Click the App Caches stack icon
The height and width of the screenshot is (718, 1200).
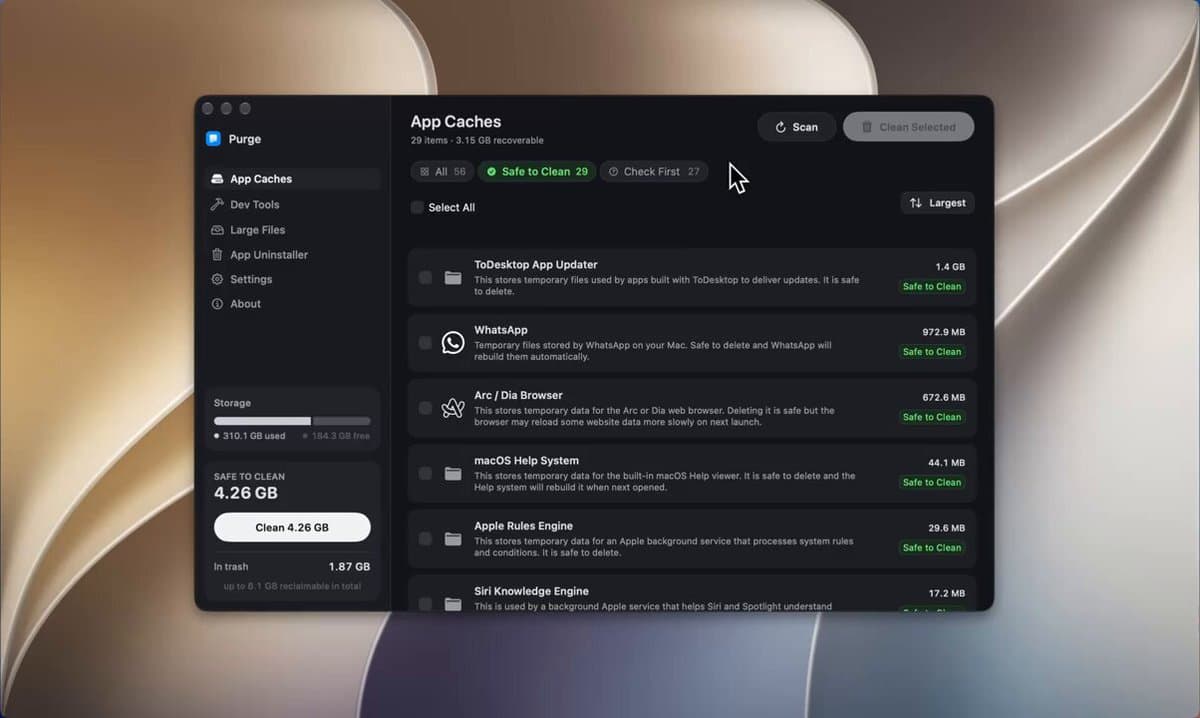click(217, 179)
